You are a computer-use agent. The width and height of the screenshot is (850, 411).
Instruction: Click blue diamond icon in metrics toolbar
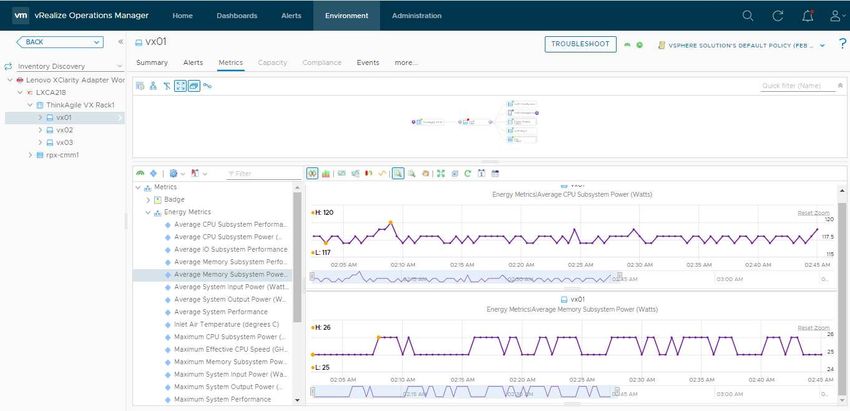(153, 174)
